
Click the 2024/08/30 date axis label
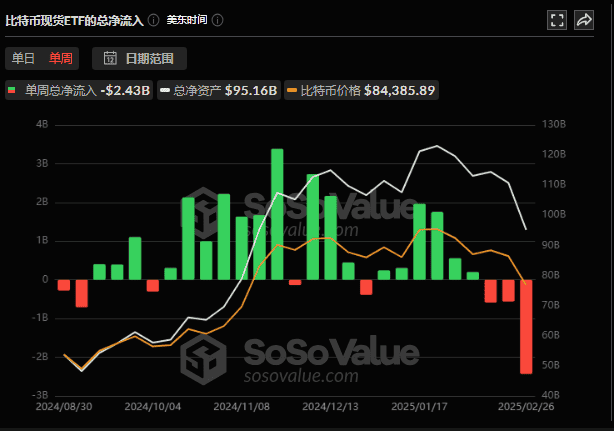point(63,408)
